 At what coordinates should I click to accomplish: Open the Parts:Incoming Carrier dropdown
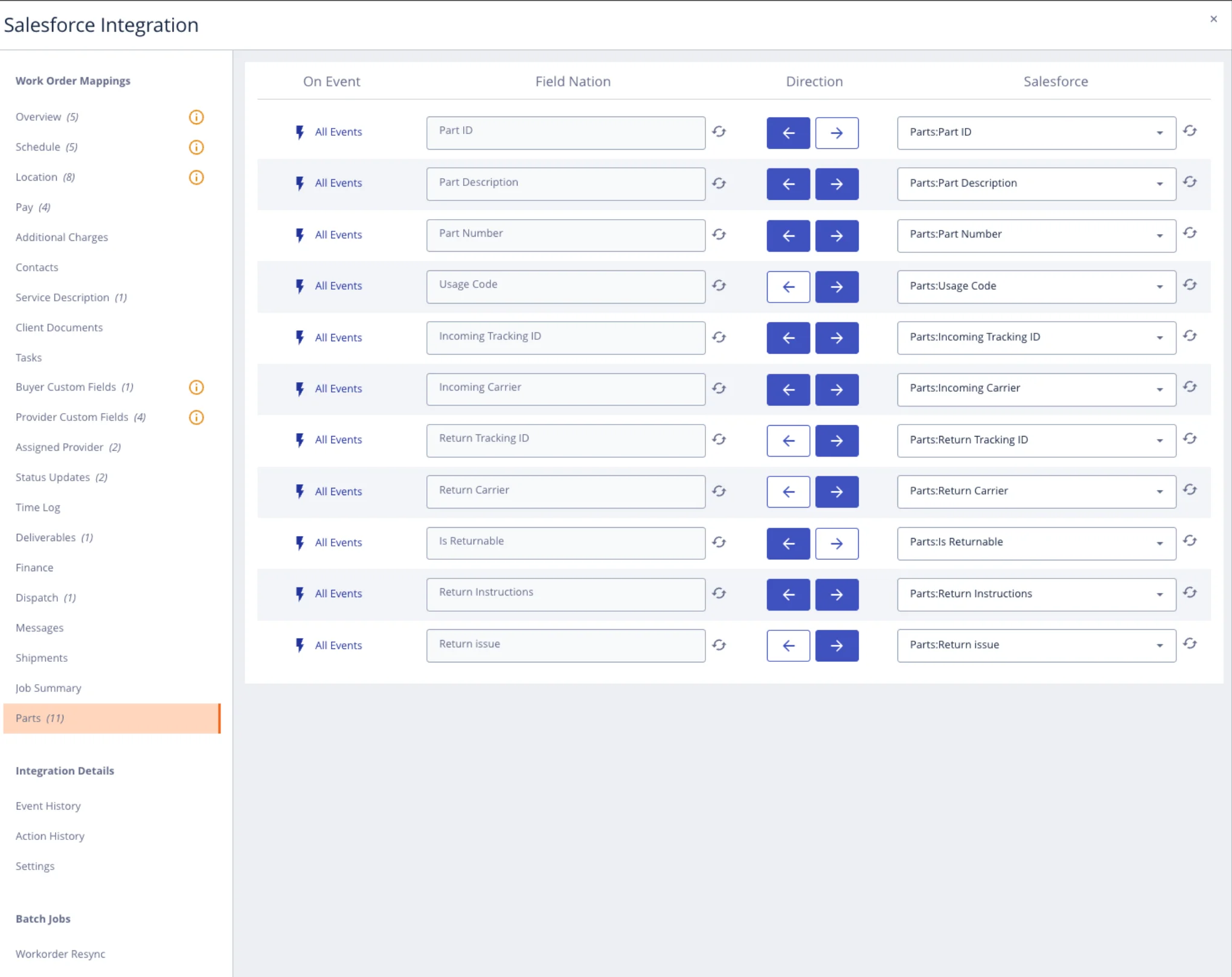(x=1036, y=389)
